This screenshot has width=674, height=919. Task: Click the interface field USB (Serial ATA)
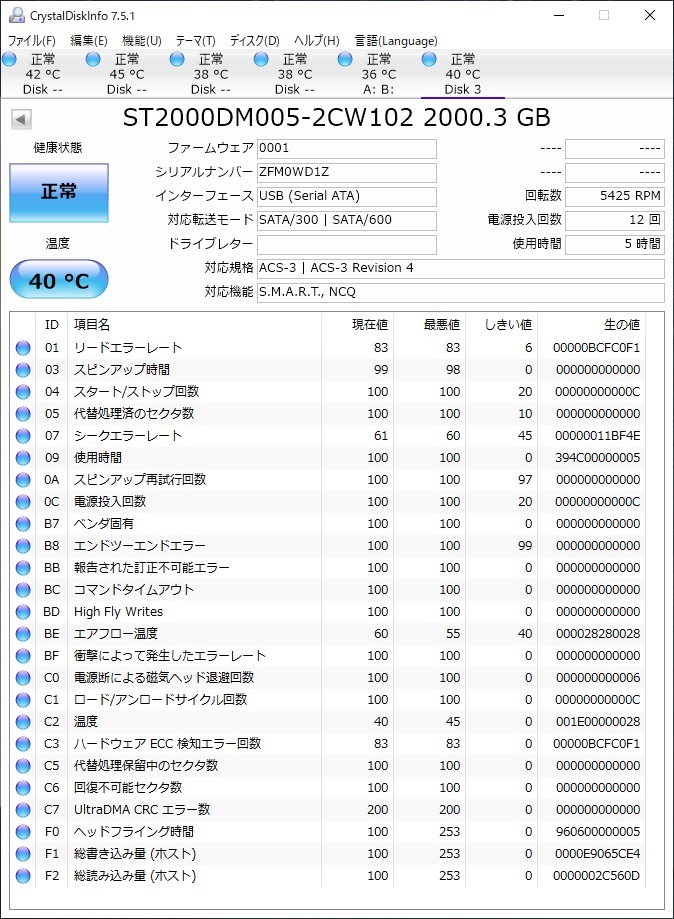[x=347, y=196]
